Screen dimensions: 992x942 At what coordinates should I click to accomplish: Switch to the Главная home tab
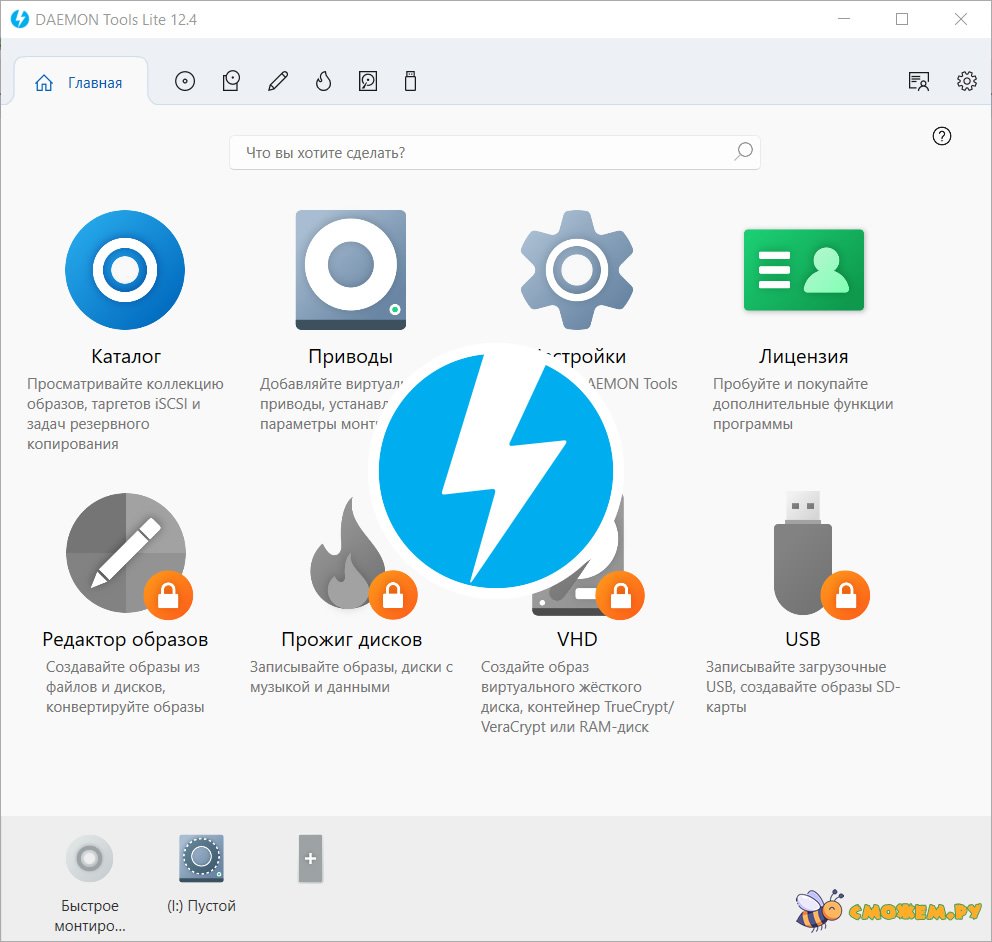click(x=80, y=83)
